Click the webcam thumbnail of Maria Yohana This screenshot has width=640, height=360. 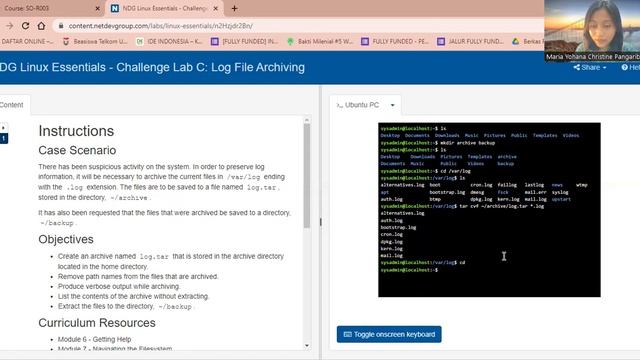pos(592,31)
